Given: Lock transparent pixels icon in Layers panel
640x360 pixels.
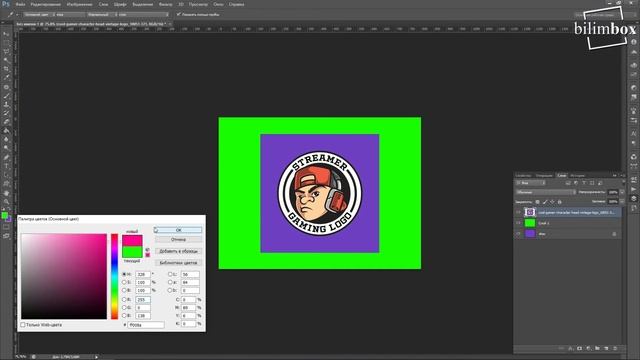Looking at the screenshot, I should tap(538, 202).
